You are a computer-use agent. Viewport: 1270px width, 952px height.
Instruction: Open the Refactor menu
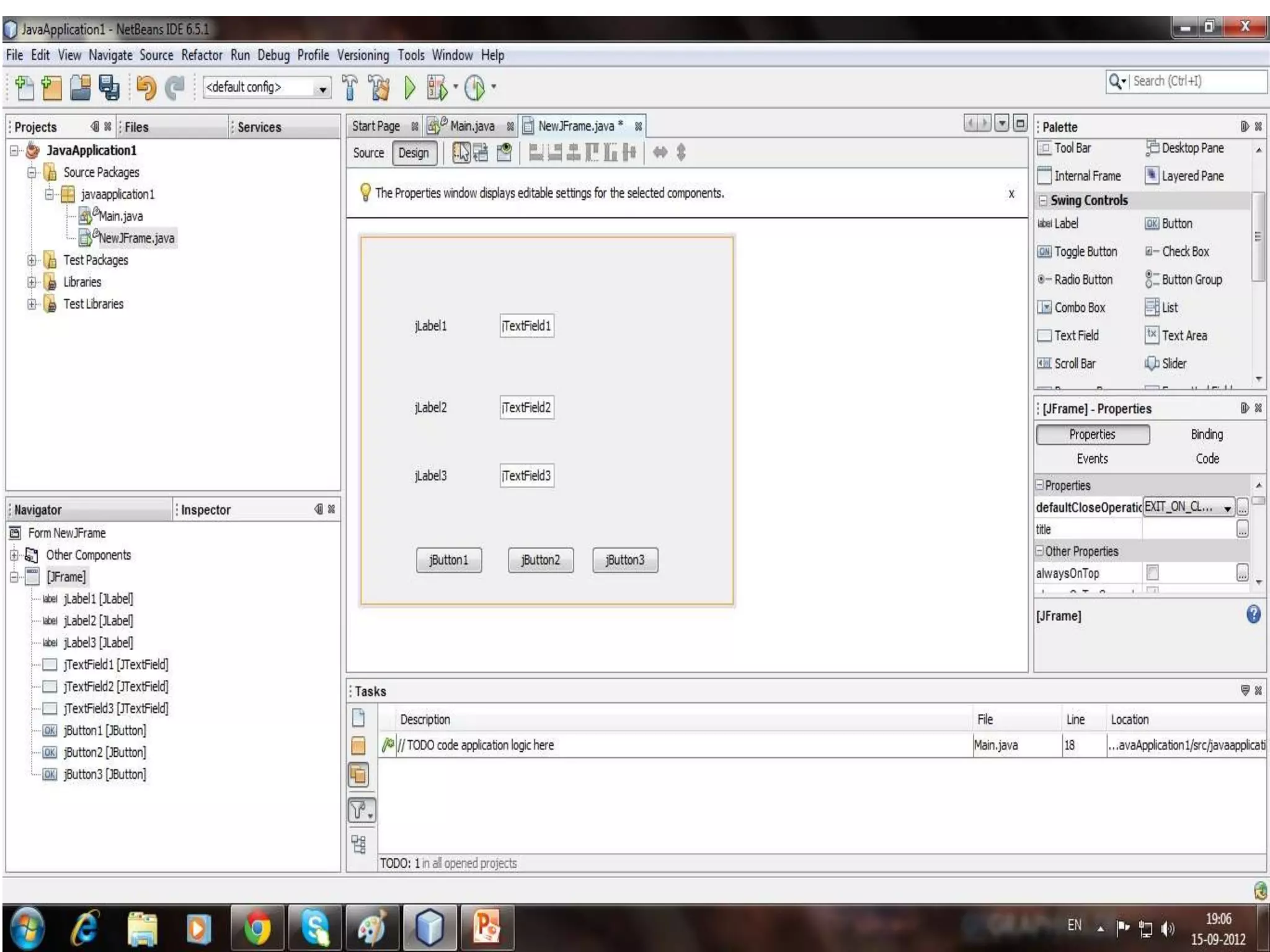202,55
